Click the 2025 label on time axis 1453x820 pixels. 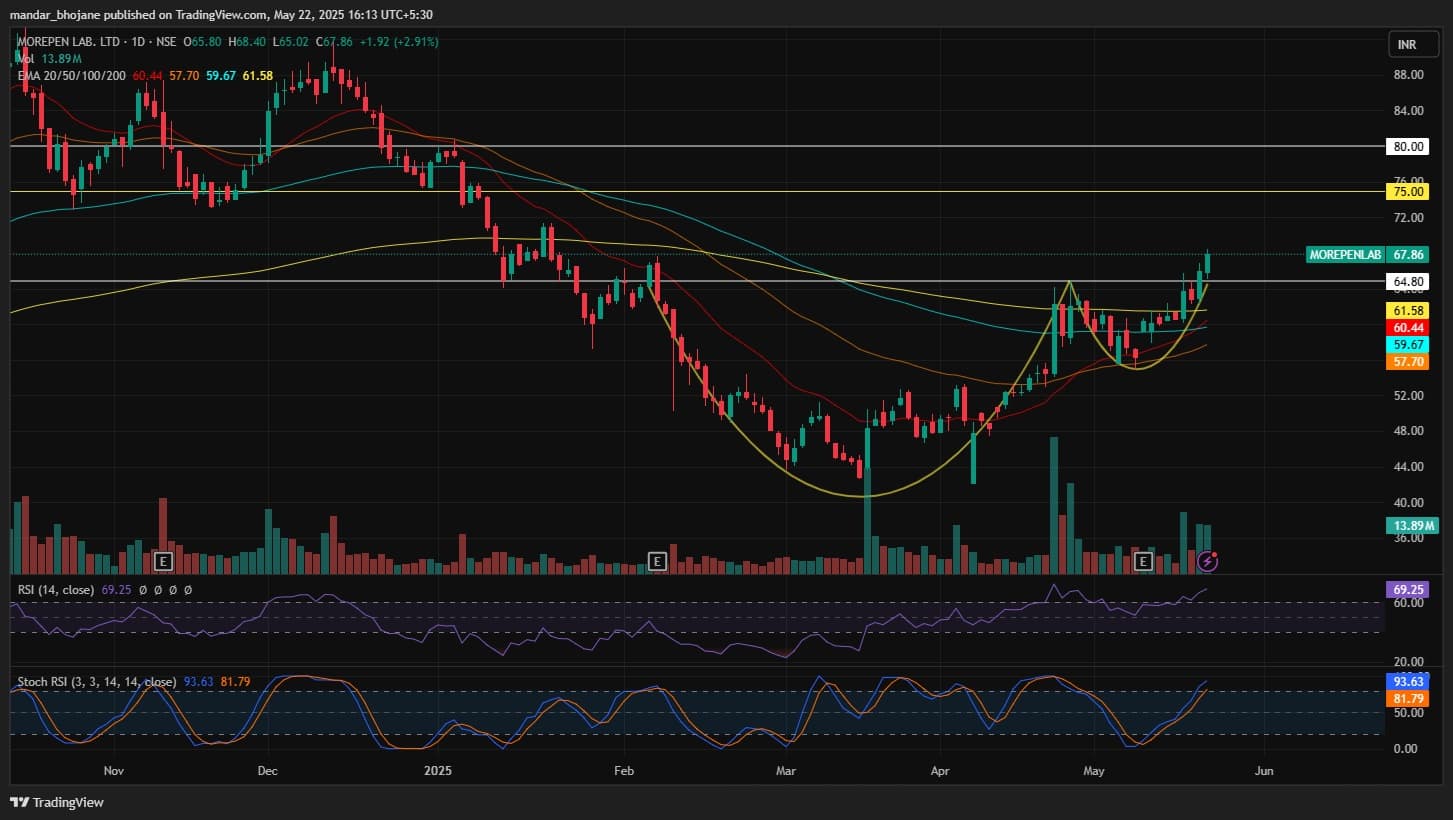click(x=438, y=771)
